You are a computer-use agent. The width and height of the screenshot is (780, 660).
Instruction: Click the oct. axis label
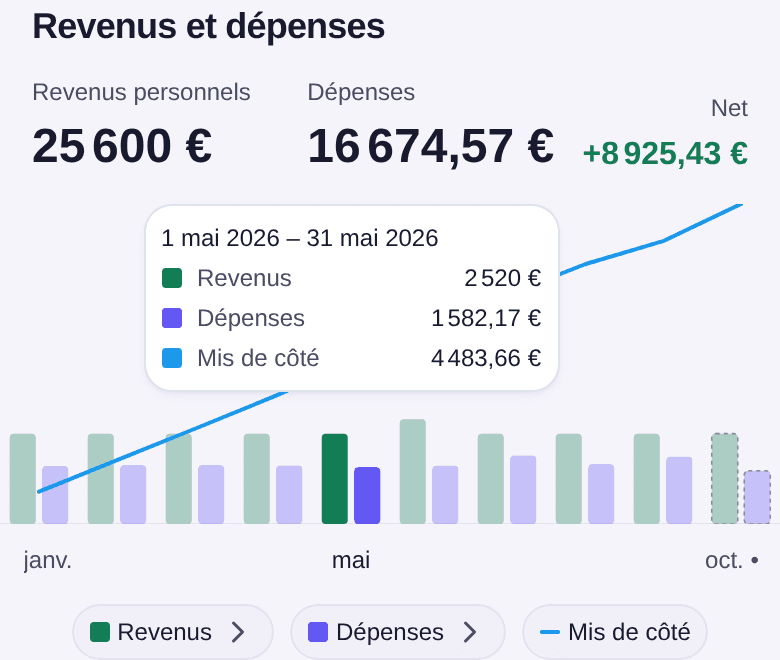pos(724,561)
